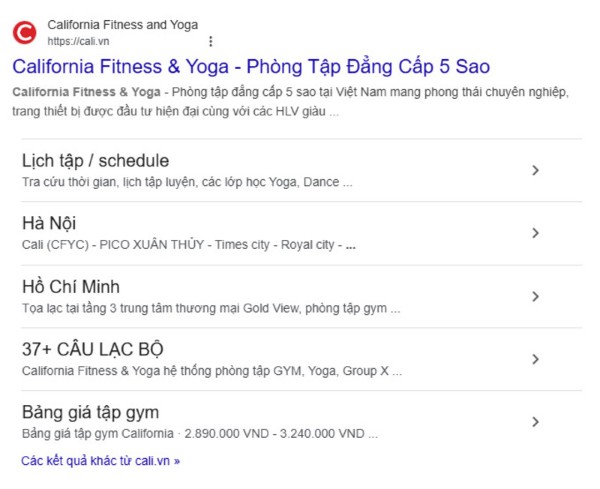Expand chevron on Bảng giá tập gym row
600x489 pixels.
coord(535,422)
